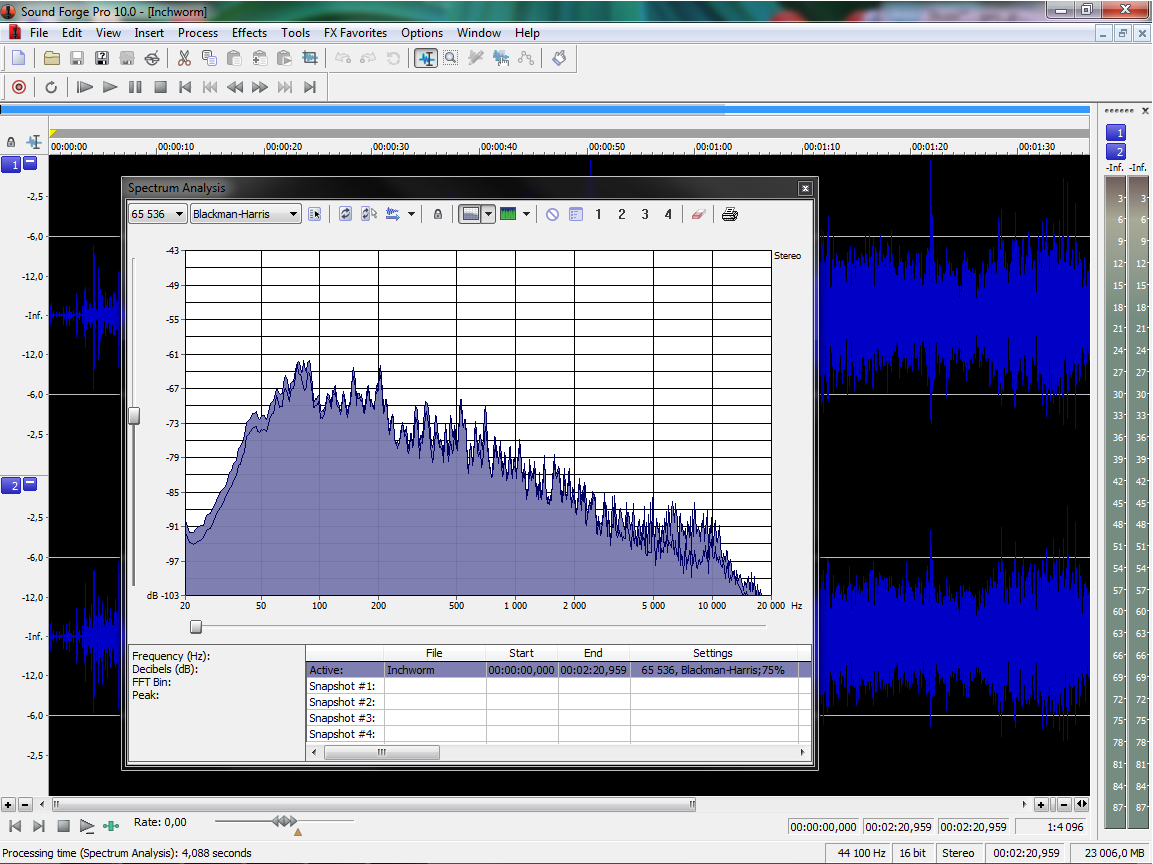Toggle the auto-refresh with cursor icon
This screenshot has width=1153, height=864.
[x=368, y=214]
